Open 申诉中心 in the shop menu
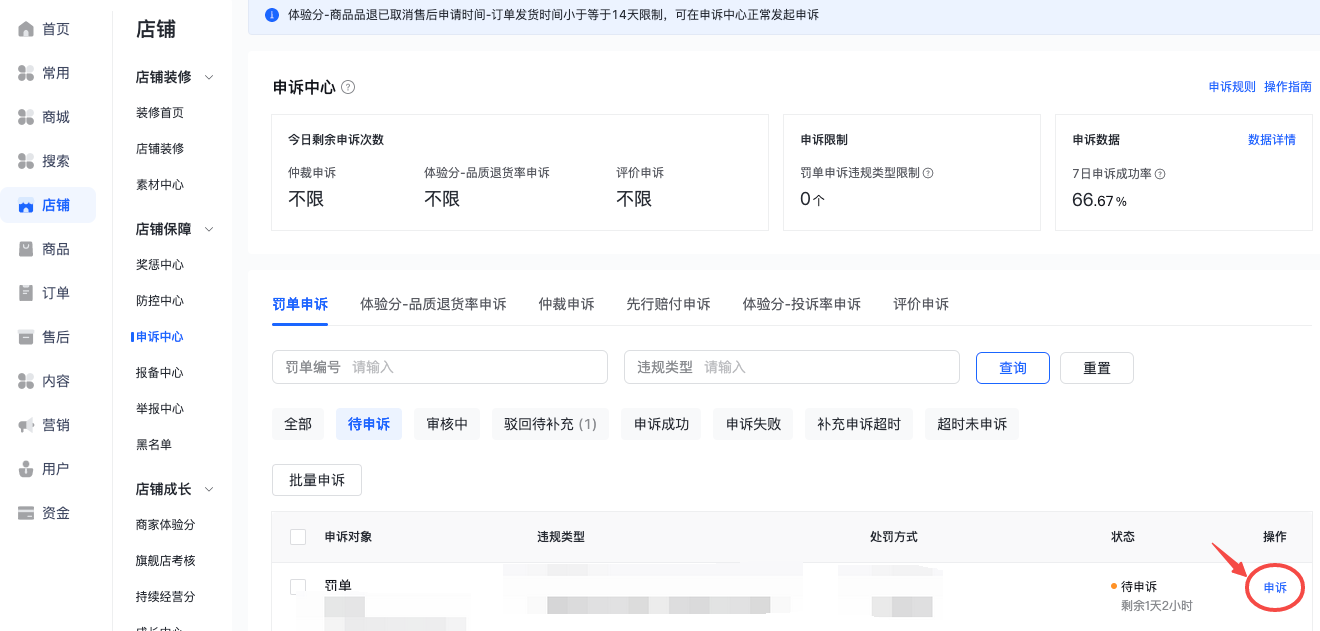 pyautogui.click(x=160, y=337)
